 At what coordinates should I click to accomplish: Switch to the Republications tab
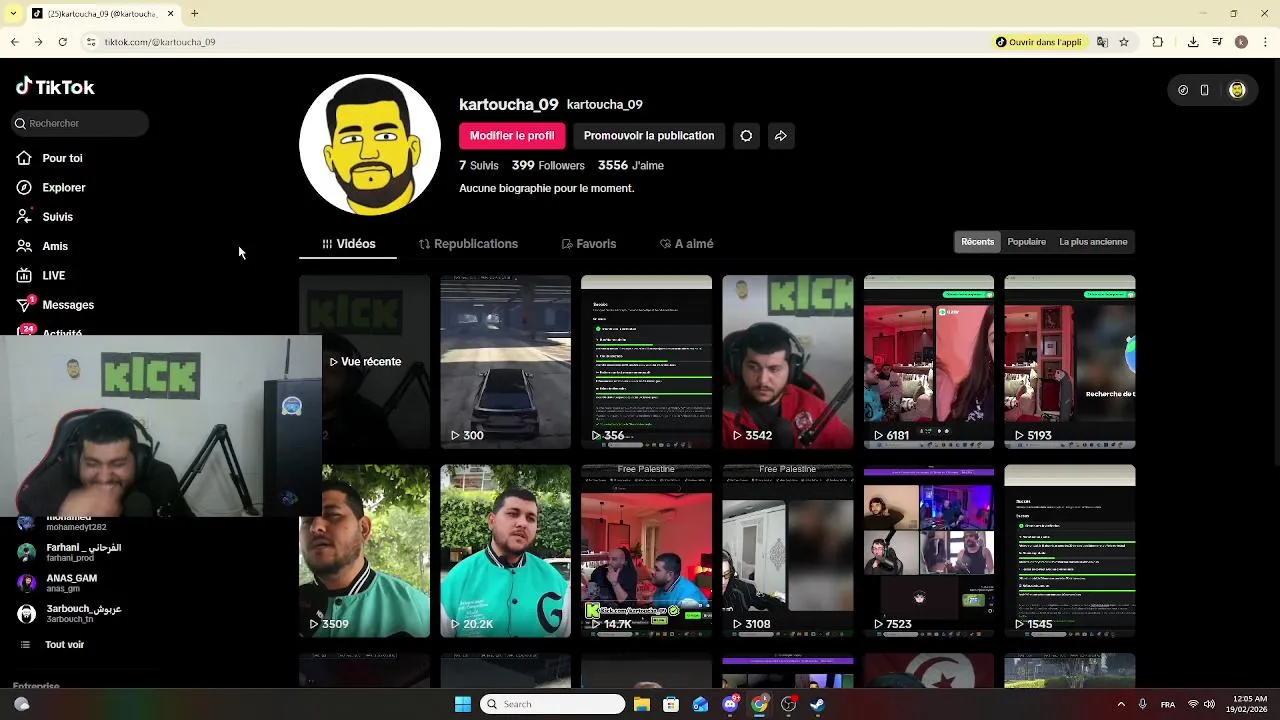click(x=468, y=244)
